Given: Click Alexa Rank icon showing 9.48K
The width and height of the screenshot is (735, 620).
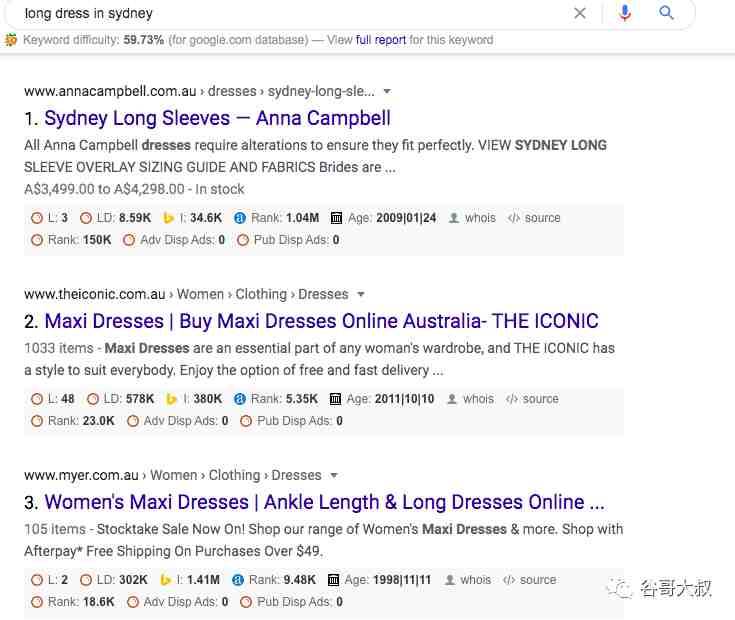Looking at the screenshot, I should pyautogui.click(x=238, y=580).
